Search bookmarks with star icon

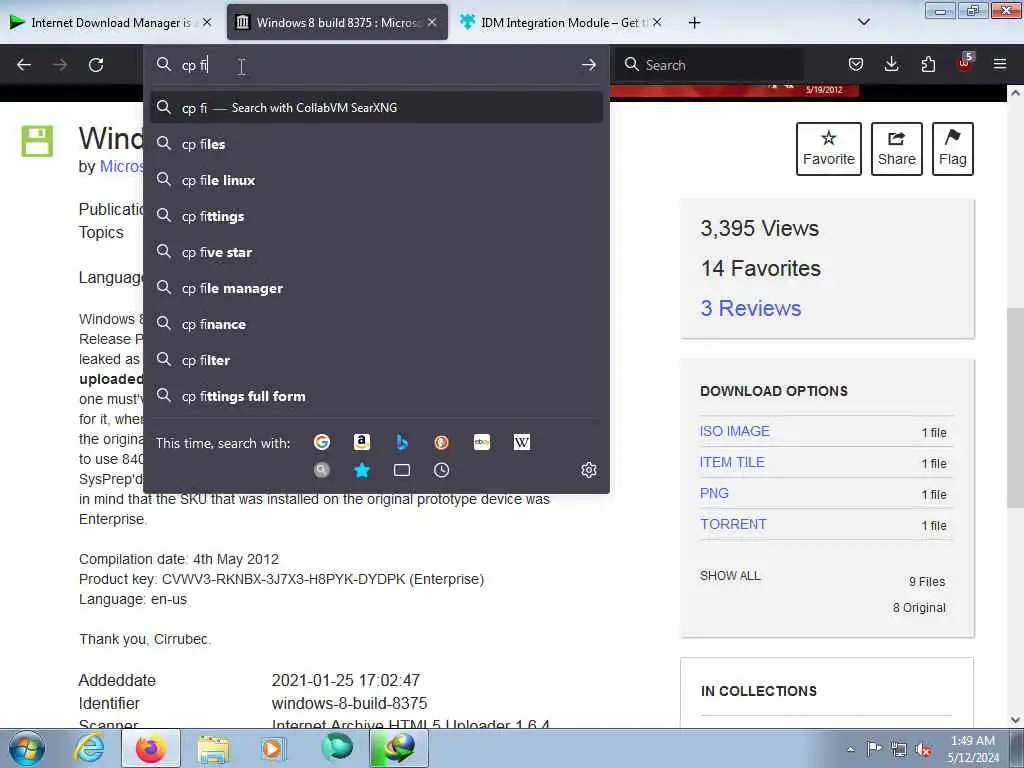(x=362, y=470)
